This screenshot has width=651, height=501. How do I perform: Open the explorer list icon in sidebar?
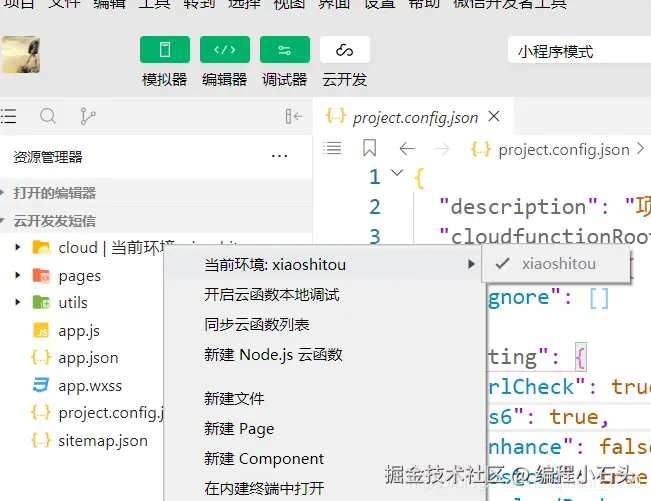tap(8, 116)
